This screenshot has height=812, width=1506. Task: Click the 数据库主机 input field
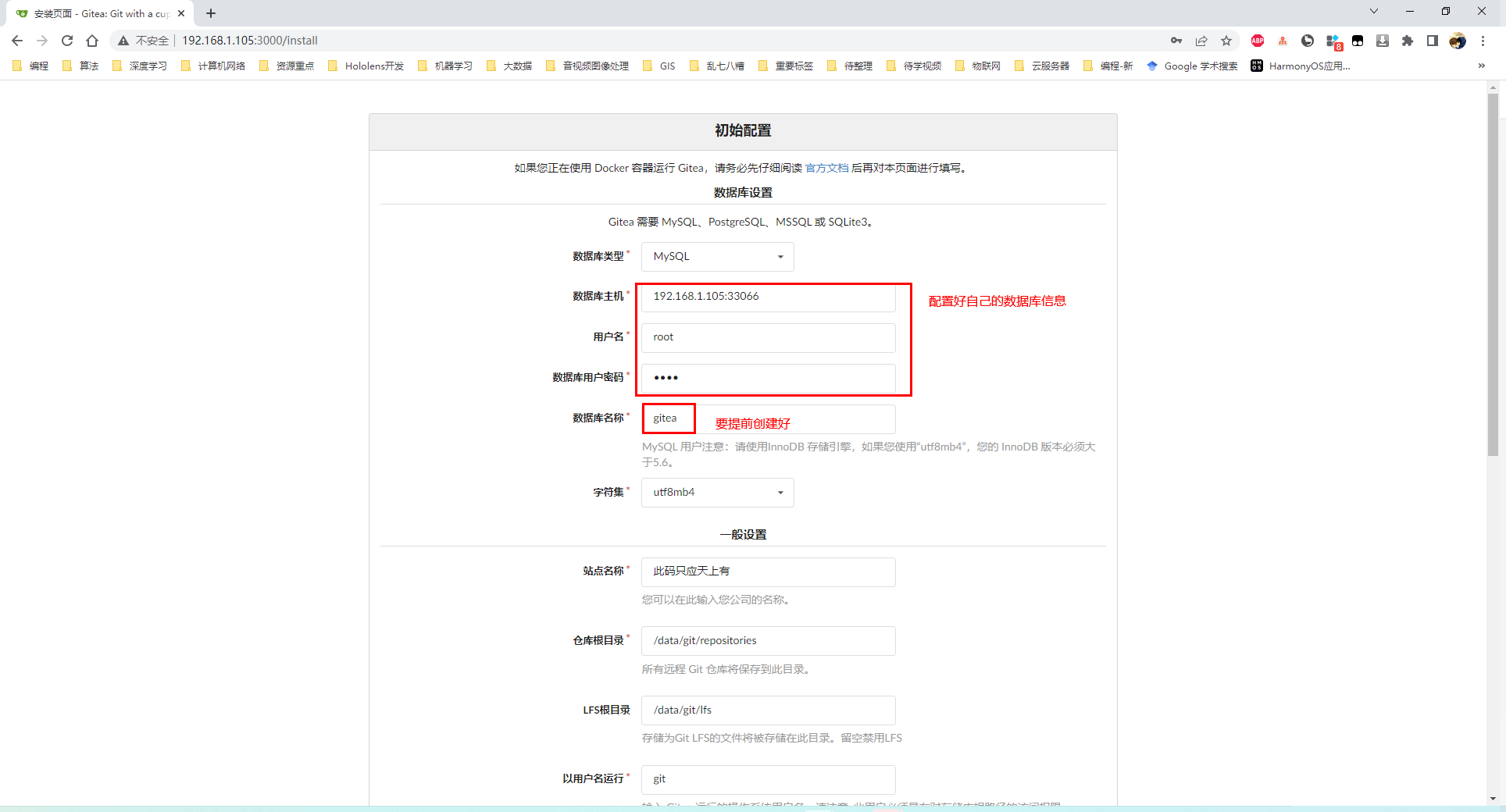769,297
